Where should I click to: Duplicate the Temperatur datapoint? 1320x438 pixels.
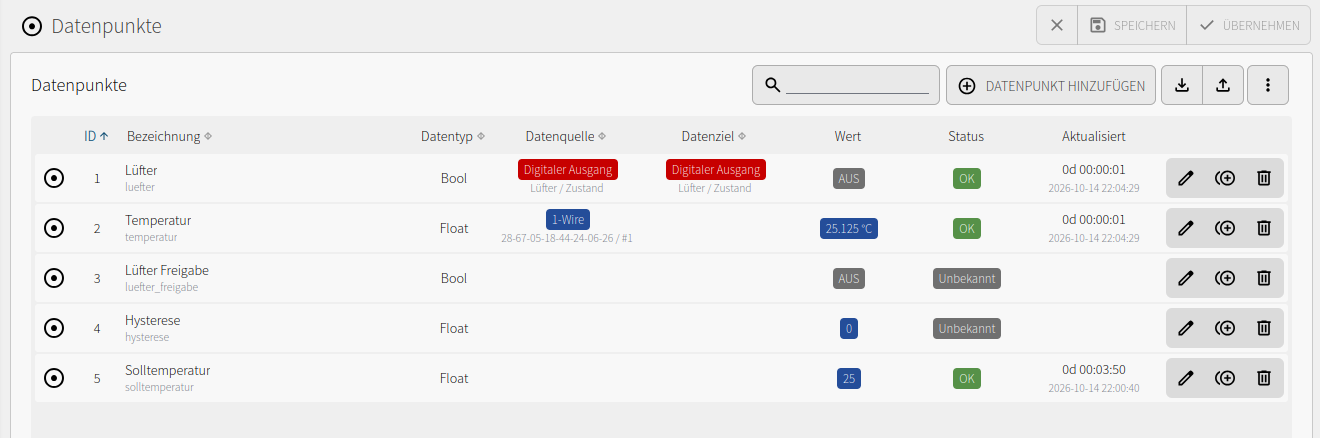1225,228
